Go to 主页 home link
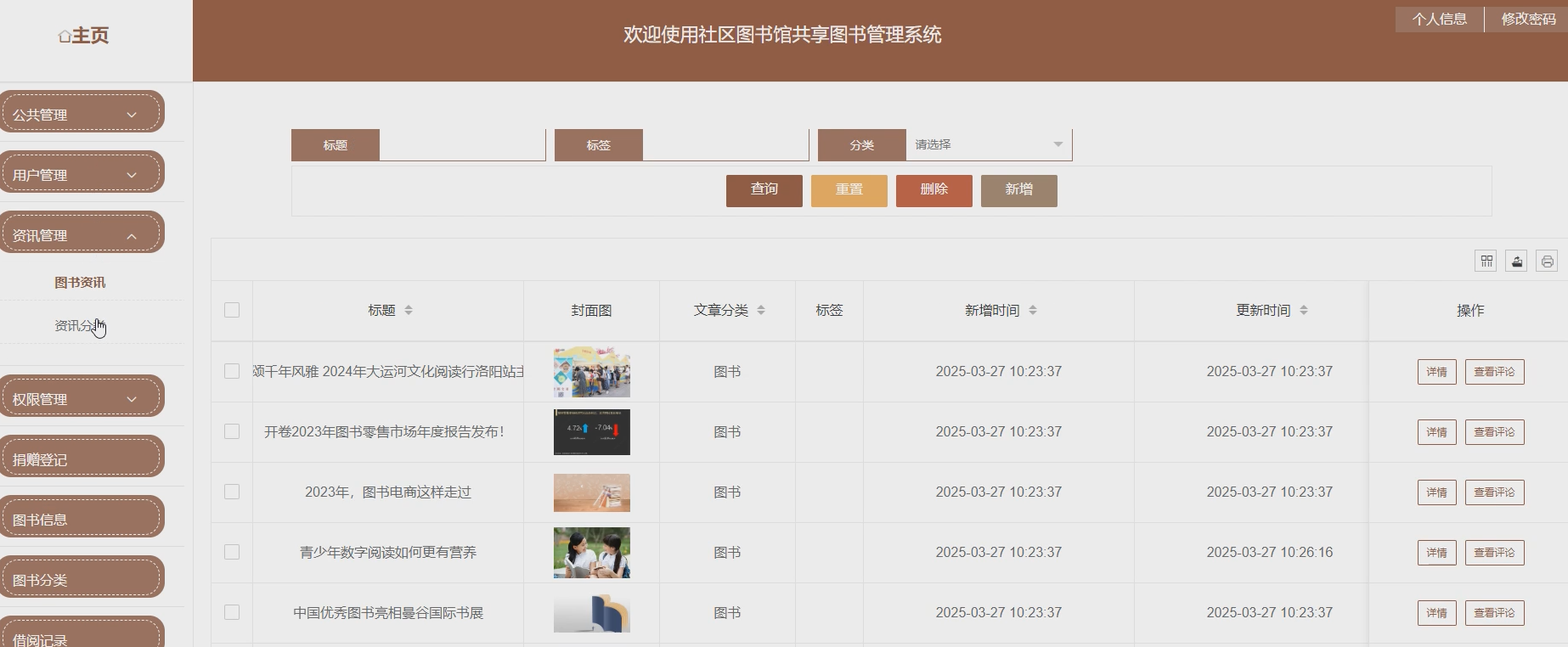This screenshot has width=1568, height=647. pyautogui.click(x=90, y=36)
